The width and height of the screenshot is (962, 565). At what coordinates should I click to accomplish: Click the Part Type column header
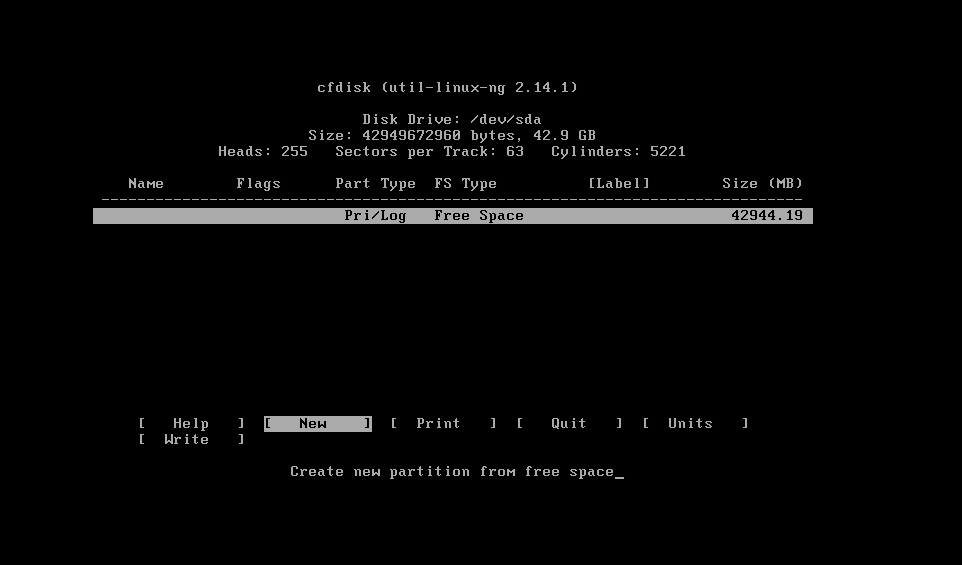(375, 183)
